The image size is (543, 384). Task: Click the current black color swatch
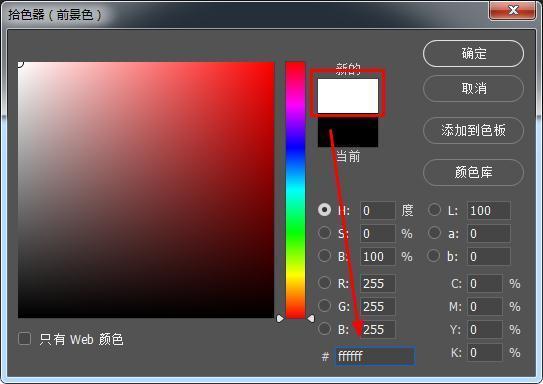click(x=348, y=132)
